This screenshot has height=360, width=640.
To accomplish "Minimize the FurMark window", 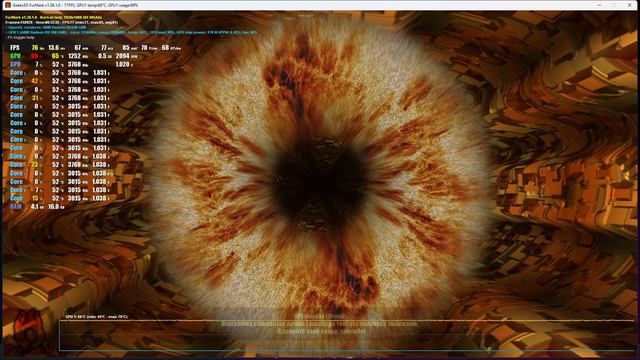I will click(599, 5).
